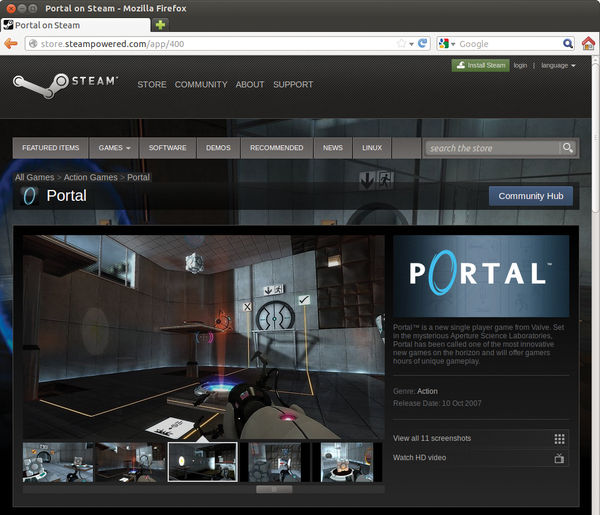Click the thumbnail strip scrollbar handle
The image size is (600, 515).
[x=274, y=489]
